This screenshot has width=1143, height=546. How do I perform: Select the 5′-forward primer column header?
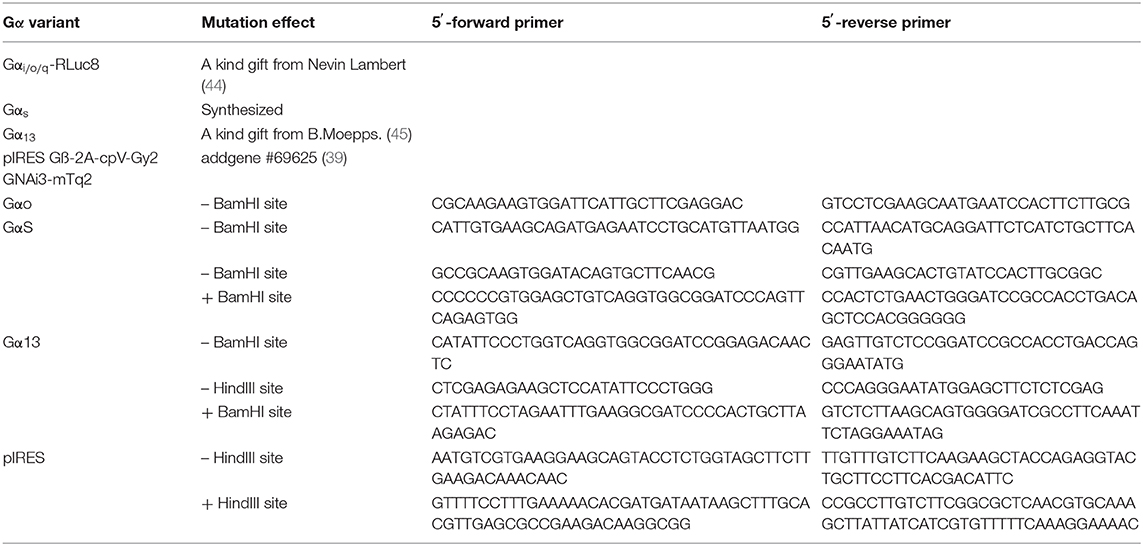pyautogui.click(x=497, y=23)
